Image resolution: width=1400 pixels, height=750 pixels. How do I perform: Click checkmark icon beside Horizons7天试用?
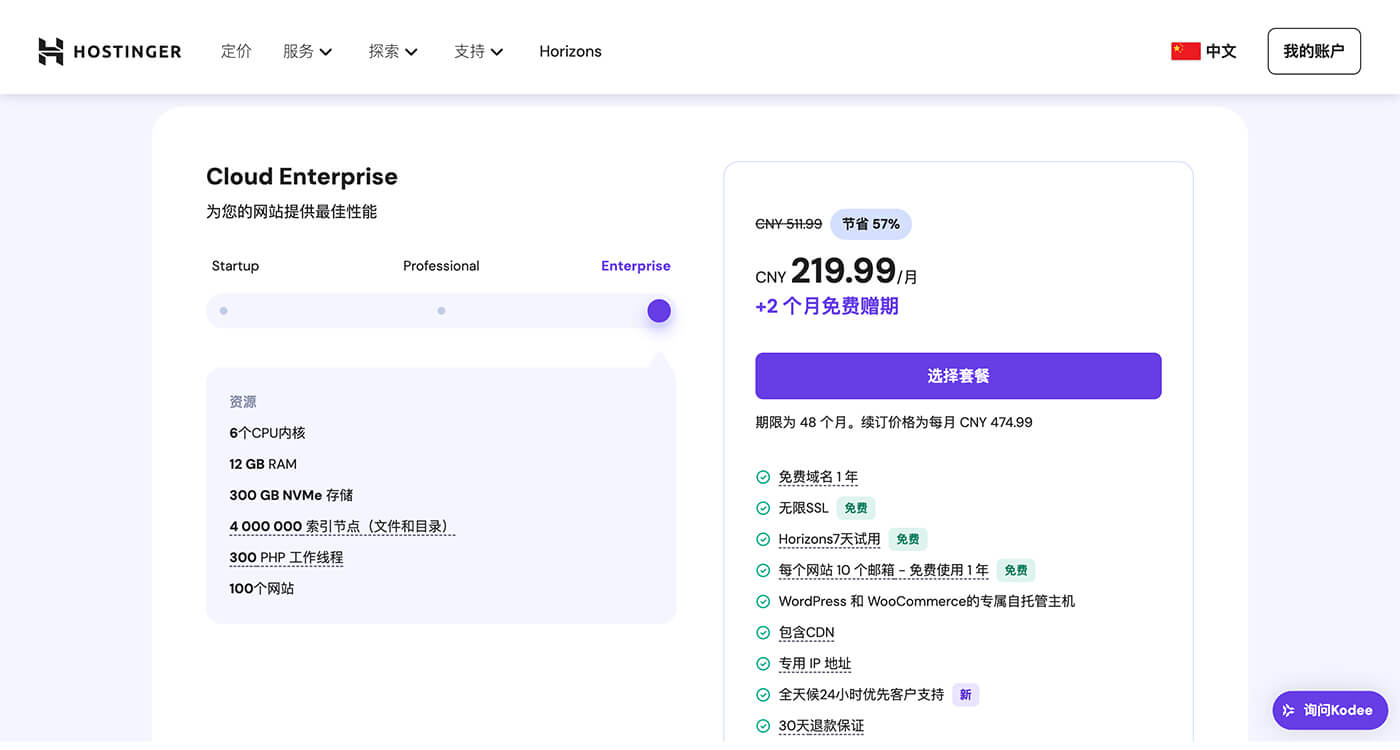pyautogui.click(x=763, y=539)
